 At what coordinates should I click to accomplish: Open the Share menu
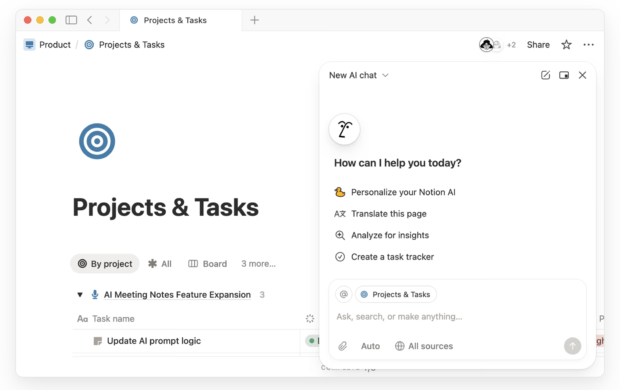[x=538, y=45]
